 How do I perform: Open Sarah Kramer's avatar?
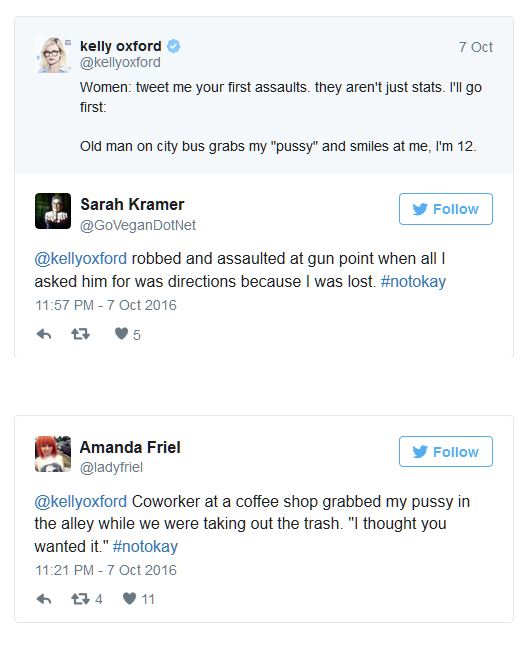(x=53, y=211)
